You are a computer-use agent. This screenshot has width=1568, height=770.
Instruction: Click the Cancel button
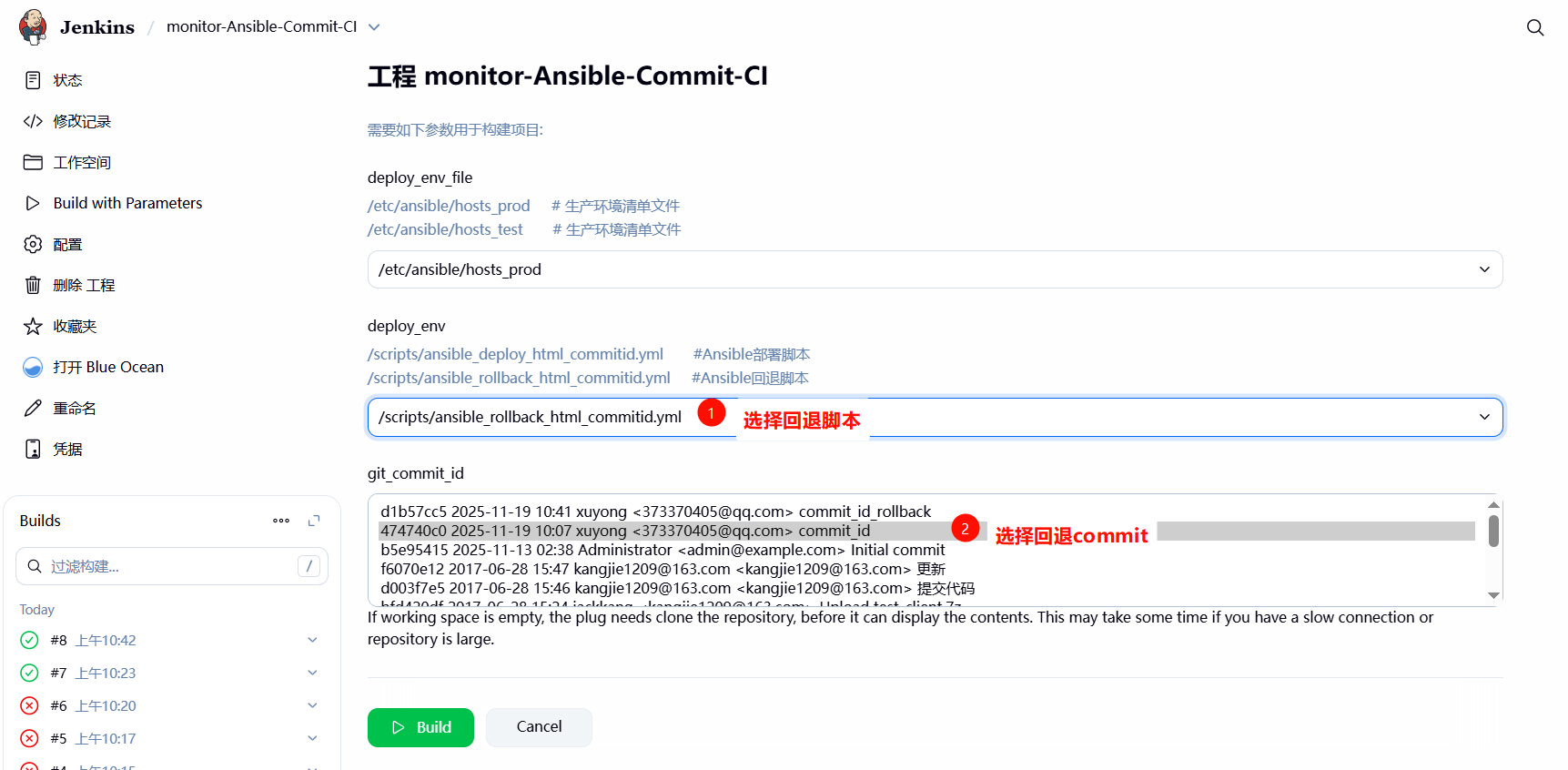[539, 727]
